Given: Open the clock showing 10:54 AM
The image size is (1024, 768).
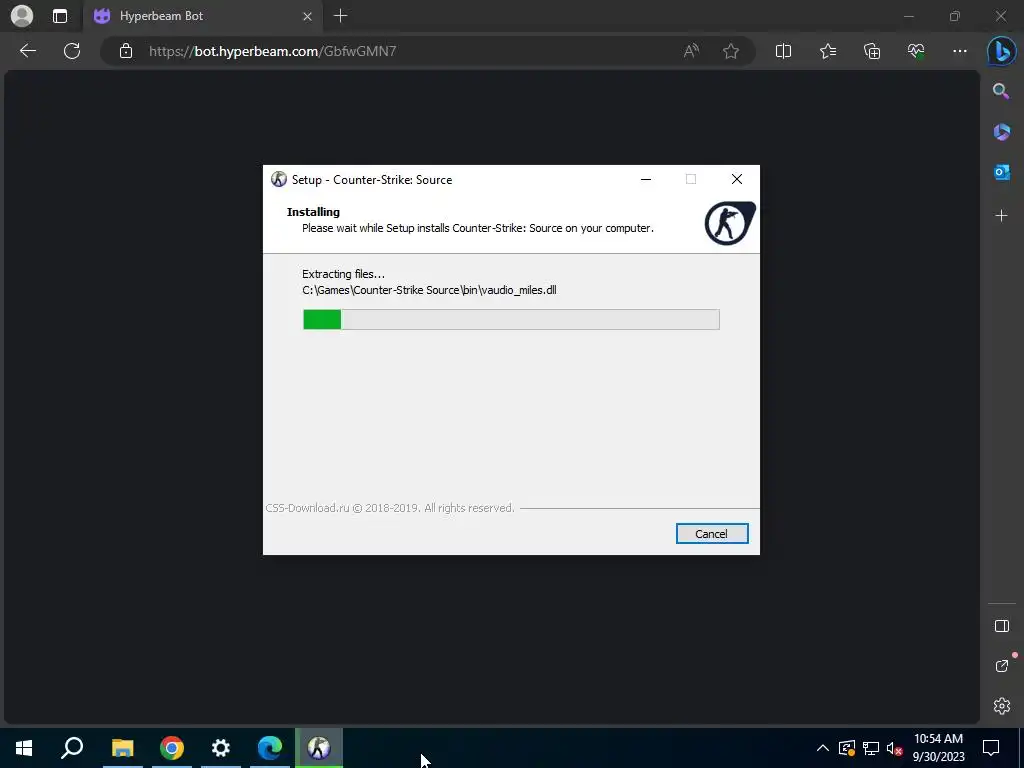Looking at the screenshot, I should click(938, 748).
